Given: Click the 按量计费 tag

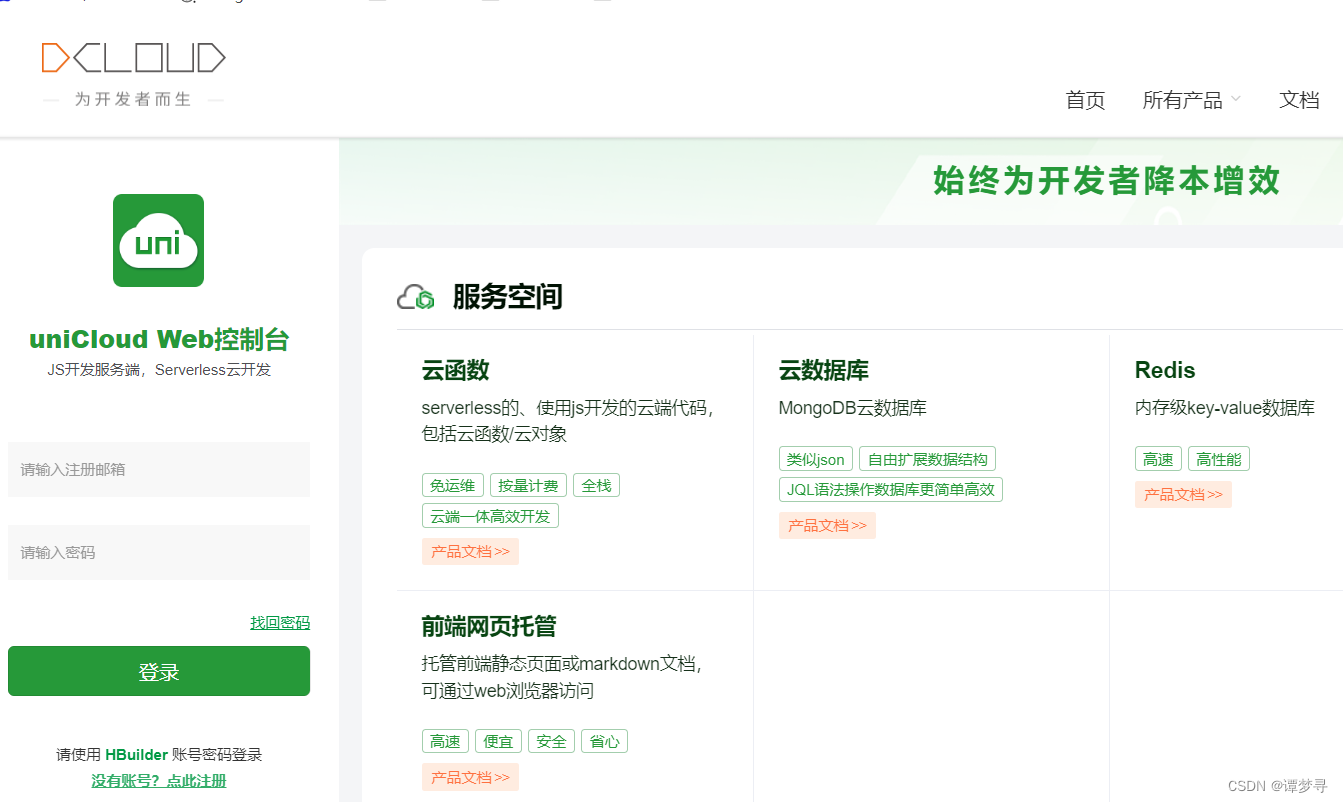Looking at the screenshot, I should tap(528, 486).
